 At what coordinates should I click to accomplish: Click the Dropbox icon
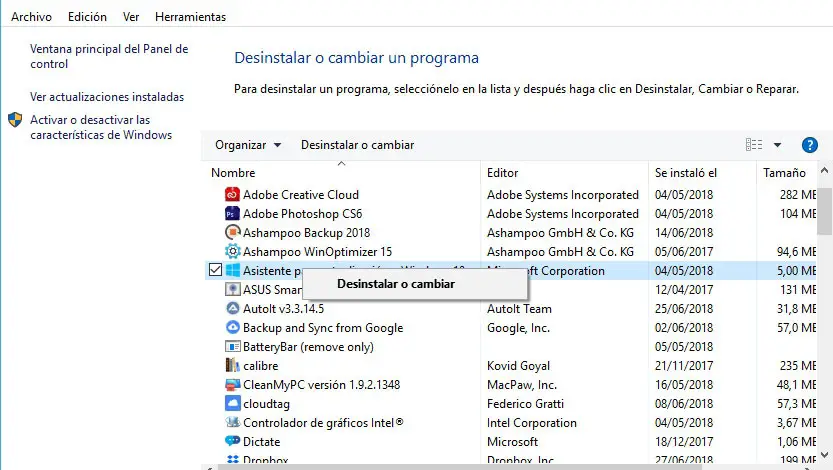click(232, 459)
